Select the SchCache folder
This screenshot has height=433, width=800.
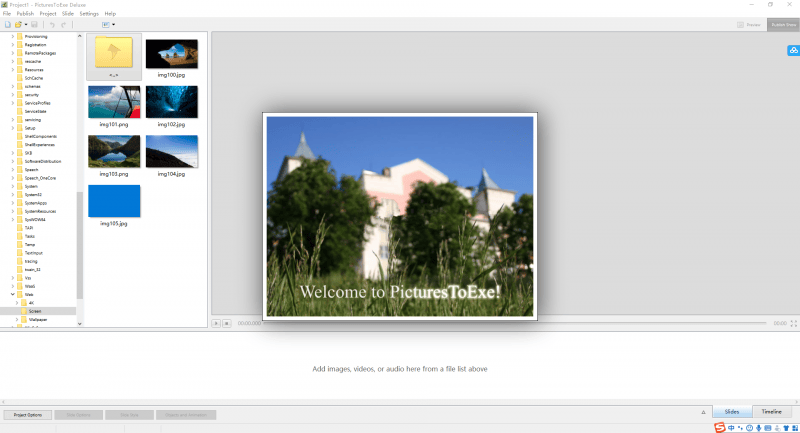(34, 78)
